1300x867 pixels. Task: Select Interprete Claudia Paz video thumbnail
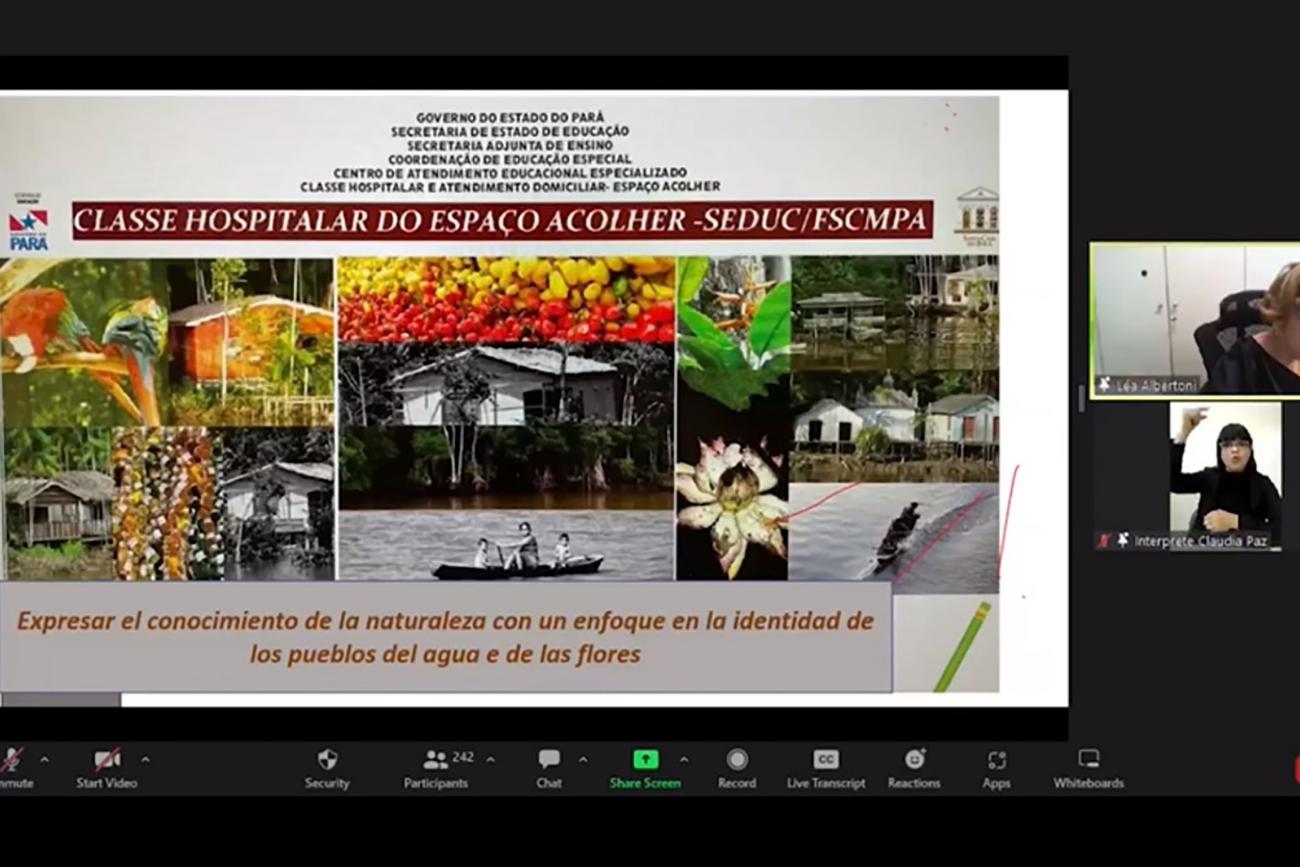(x=1224, y=475)
